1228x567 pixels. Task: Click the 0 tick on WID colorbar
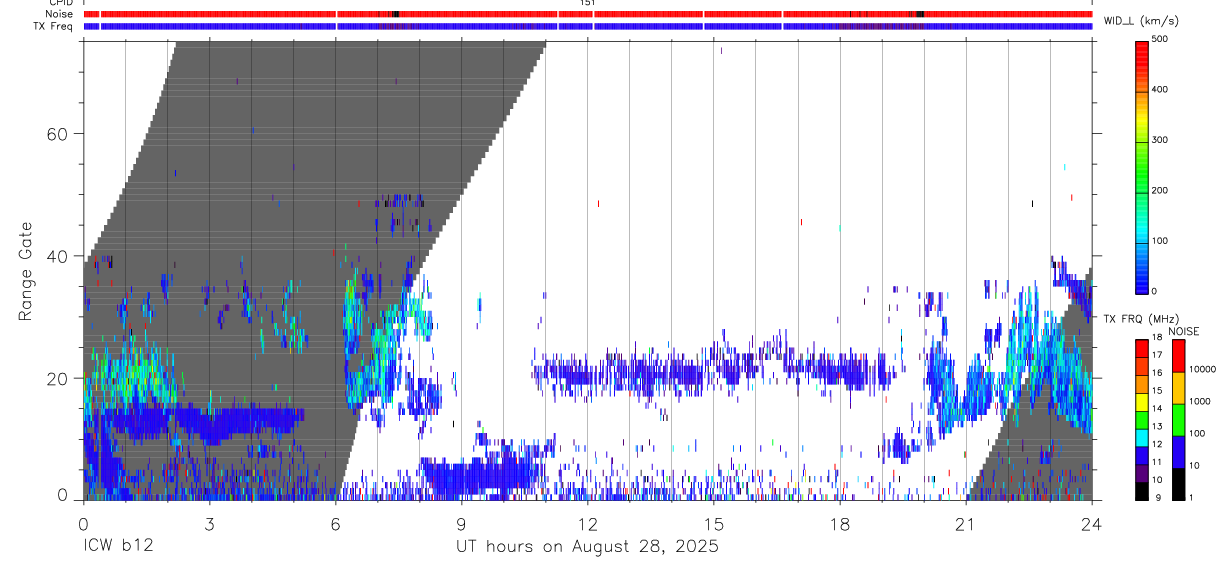[x=1155, y=291]
